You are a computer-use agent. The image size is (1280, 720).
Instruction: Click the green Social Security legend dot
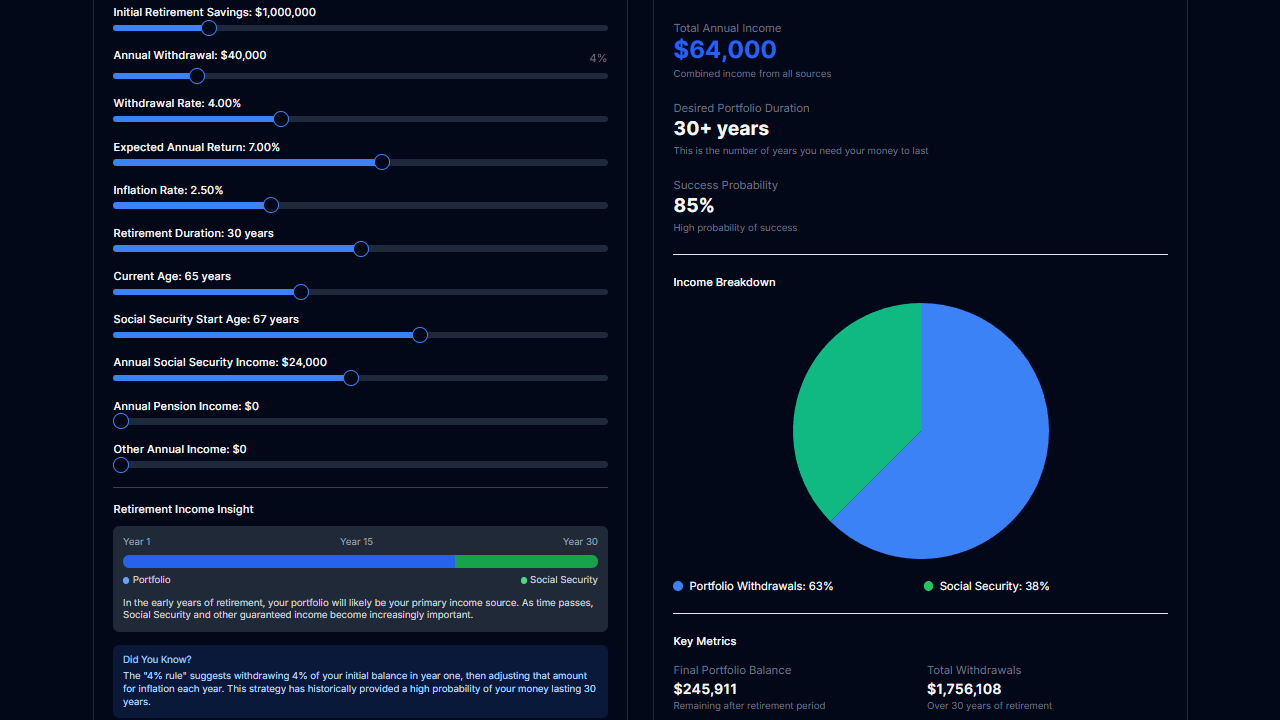pyautogui.click(x=929, y=586)
